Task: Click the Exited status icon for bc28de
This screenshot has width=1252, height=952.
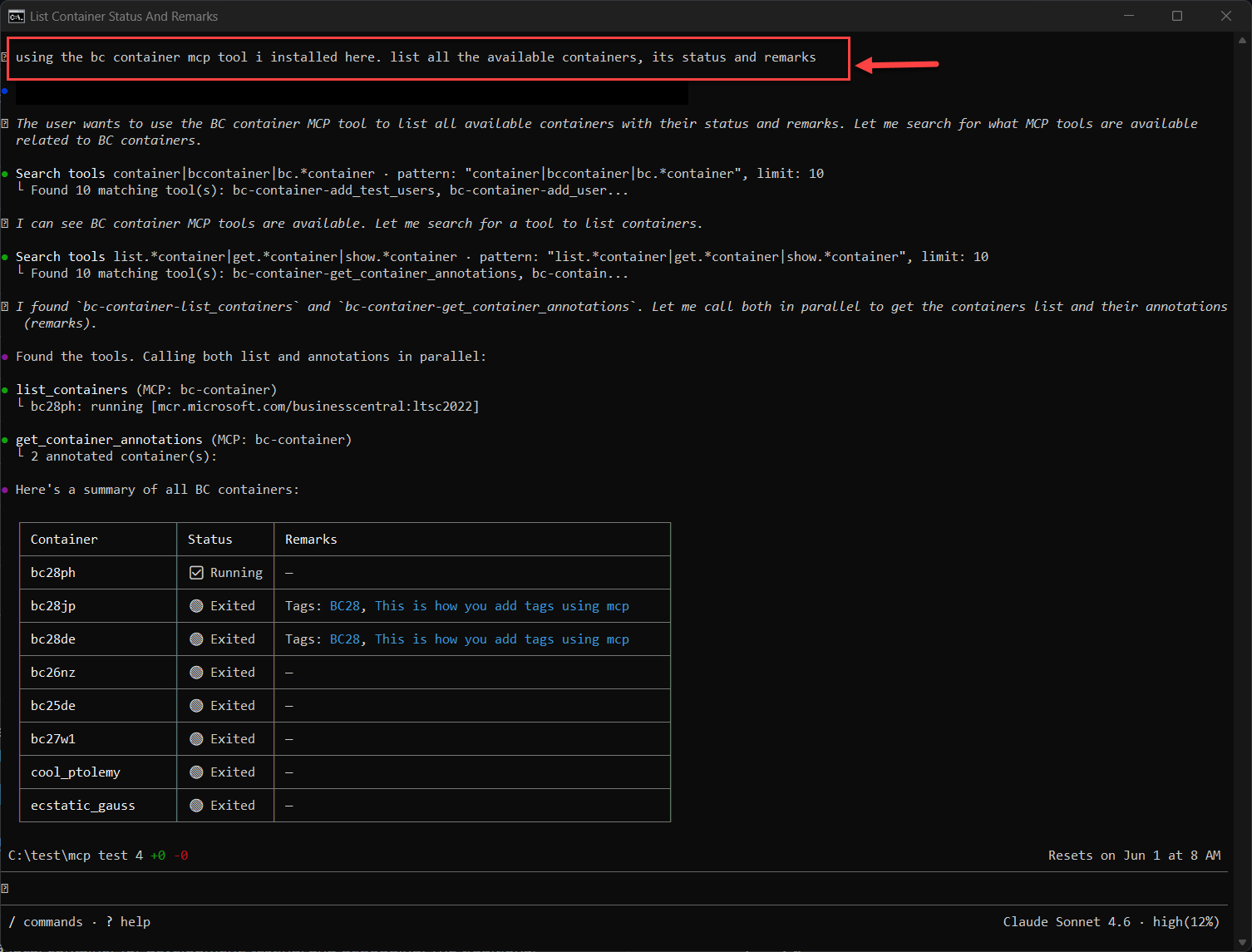Action: pos(196,639)
